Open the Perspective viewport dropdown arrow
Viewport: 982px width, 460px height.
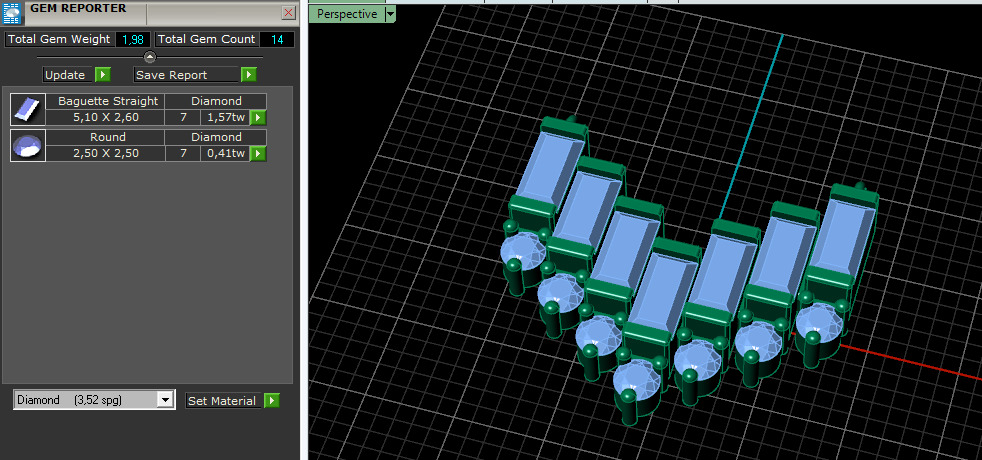pos(390,14)
